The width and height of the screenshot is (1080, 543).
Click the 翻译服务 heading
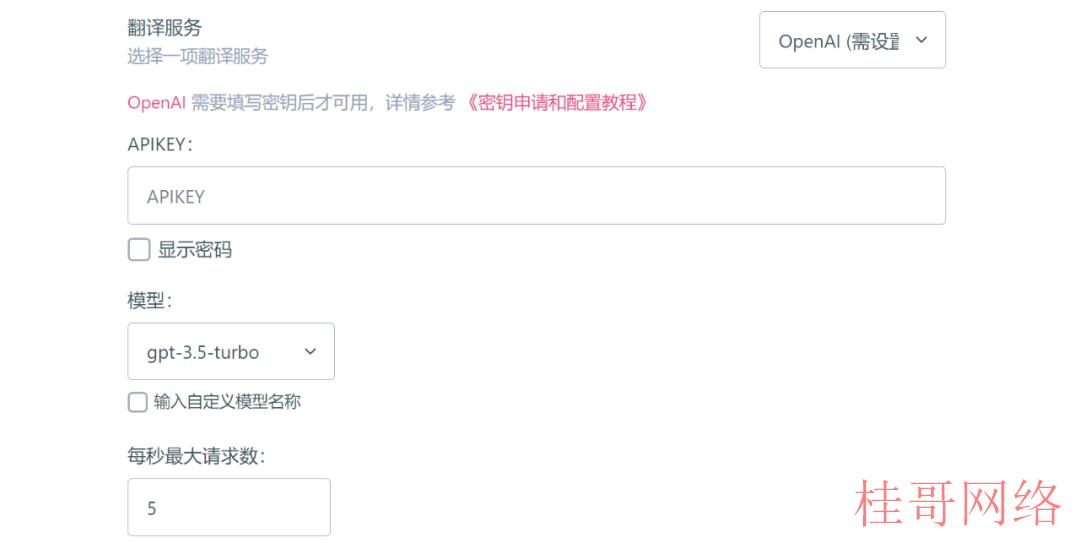(165, 28)
